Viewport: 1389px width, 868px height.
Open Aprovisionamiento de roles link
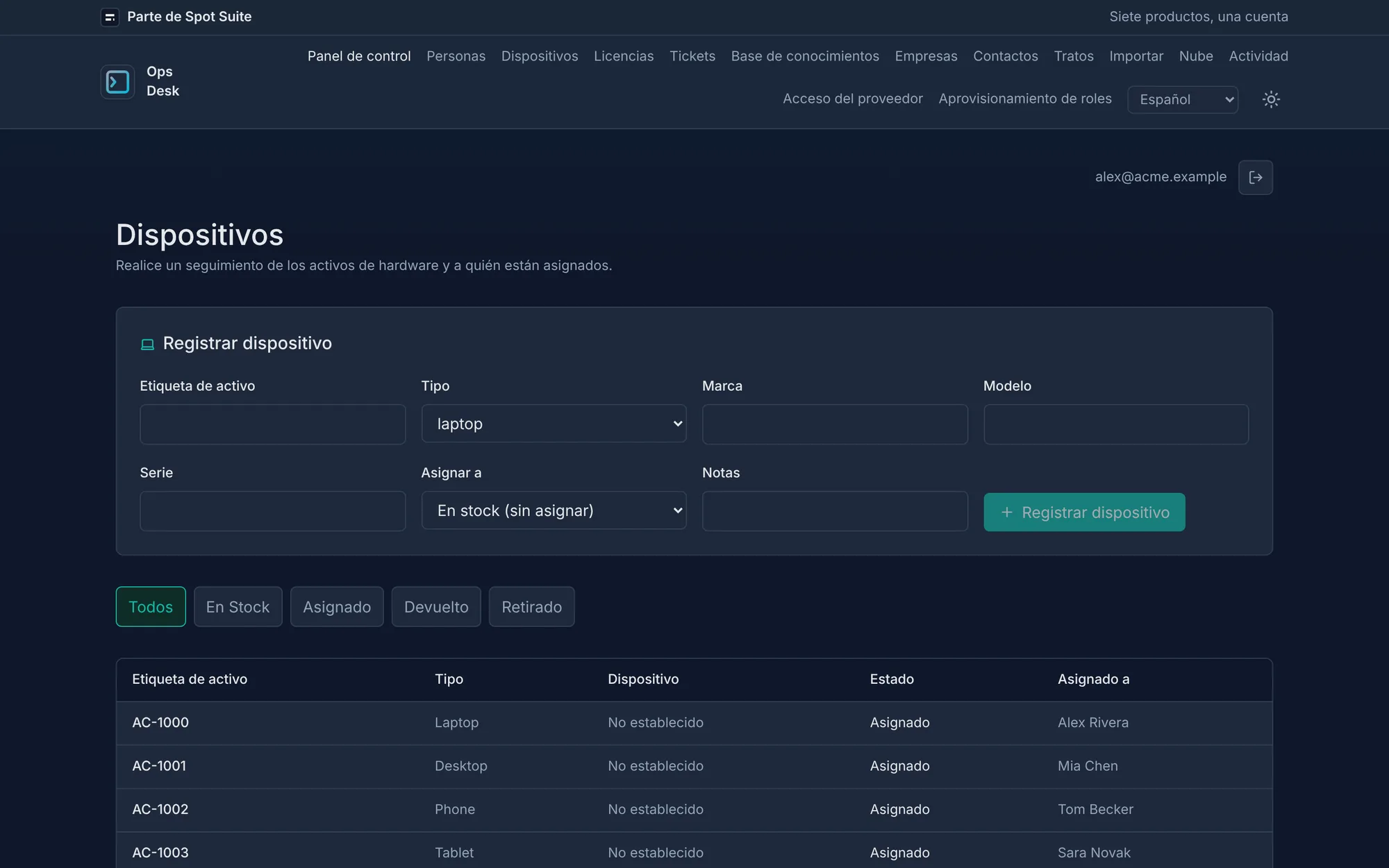tap(1025, 99)
